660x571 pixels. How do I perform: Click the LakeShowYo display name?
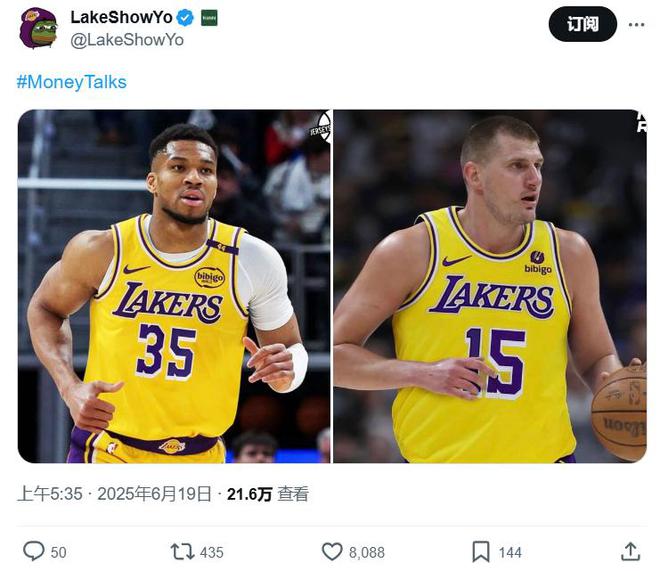[121, 18]
